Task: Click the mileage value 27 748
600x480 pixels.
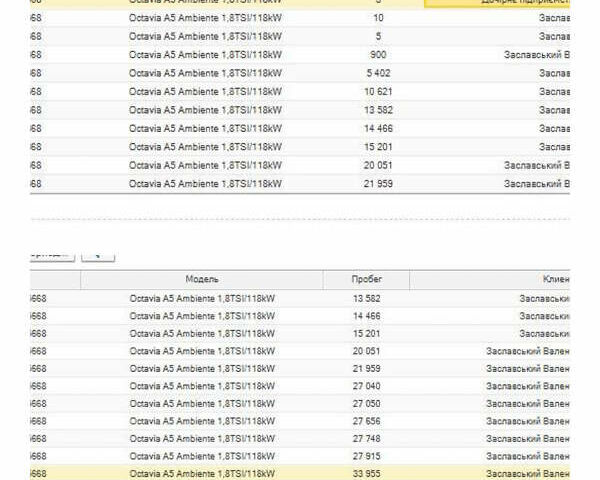Action: click(x=366, y=438)
